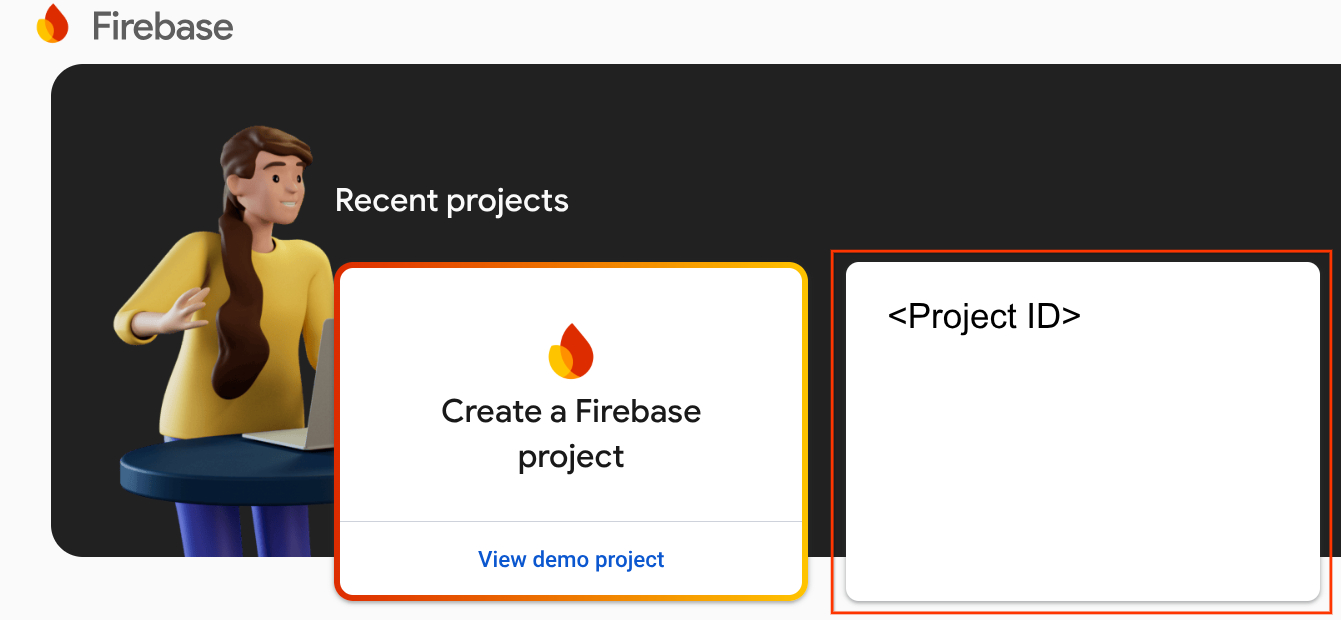Image resolution: width=1341 pixels, height=620 pixels.
Task: Open the <Project ID> project card
Action: (x=1083, y=430)
